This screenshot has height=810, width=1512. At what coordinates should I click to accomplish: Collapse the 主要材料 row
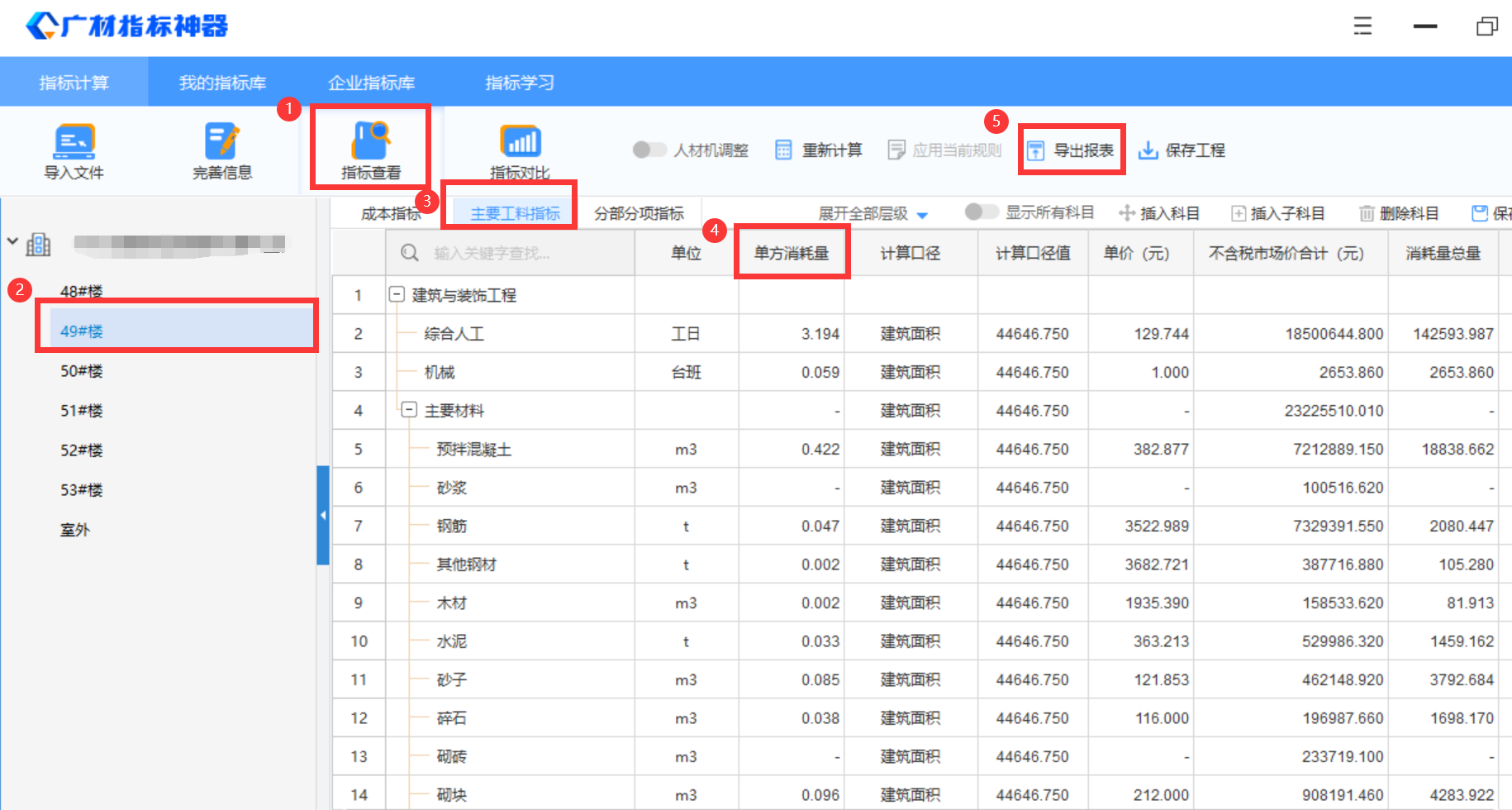[x=408, y=409]
